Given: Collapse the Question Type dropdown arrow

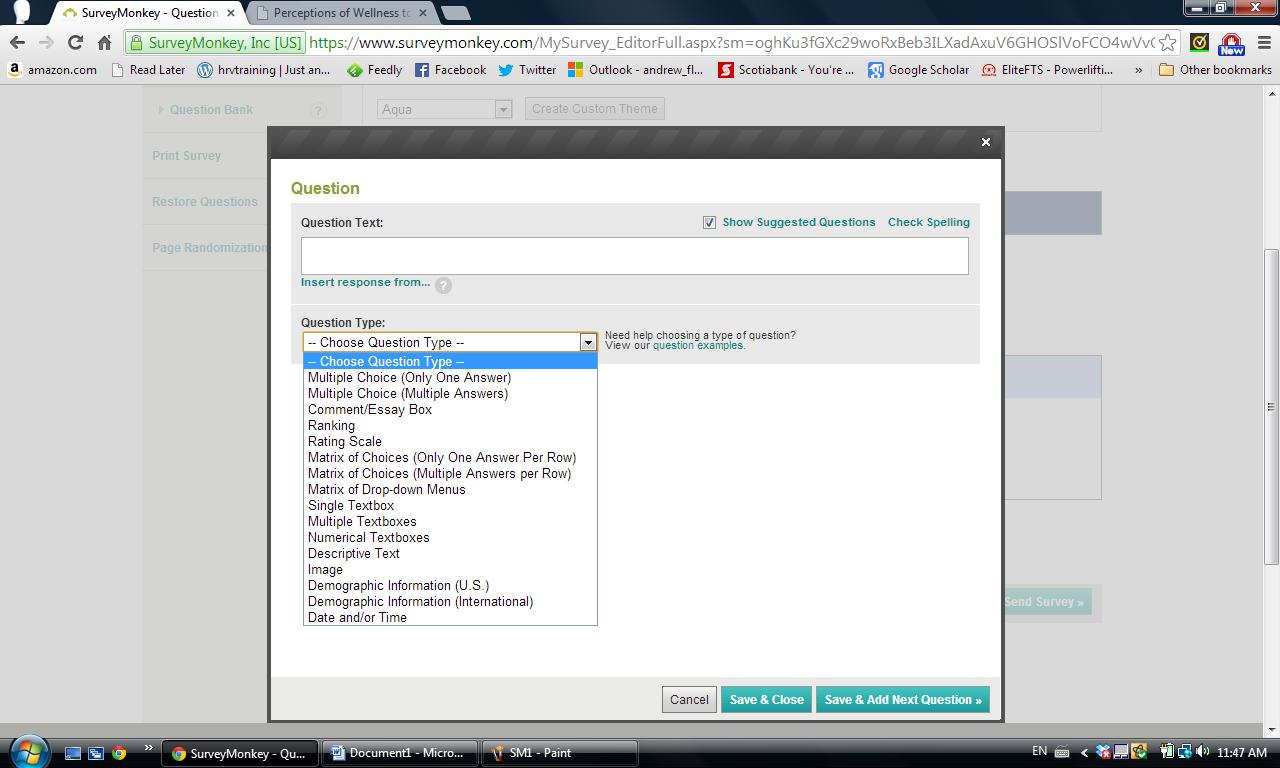Looking at the screenshot, I should (x=588, y=342).
